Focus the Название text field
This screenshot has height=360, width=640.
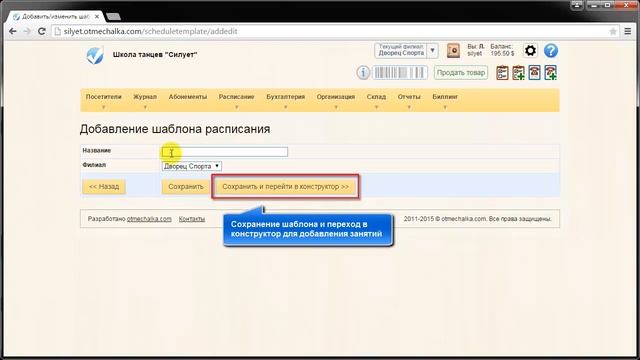tap(225, 152)
